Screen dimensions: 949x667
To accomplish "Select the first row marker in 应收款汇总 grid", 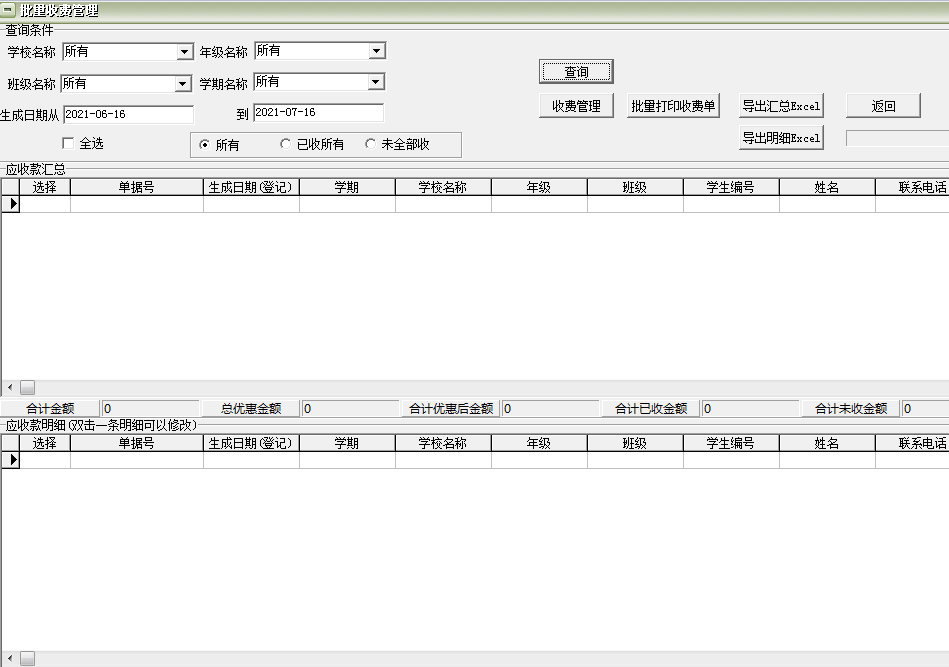I will 11,204.
